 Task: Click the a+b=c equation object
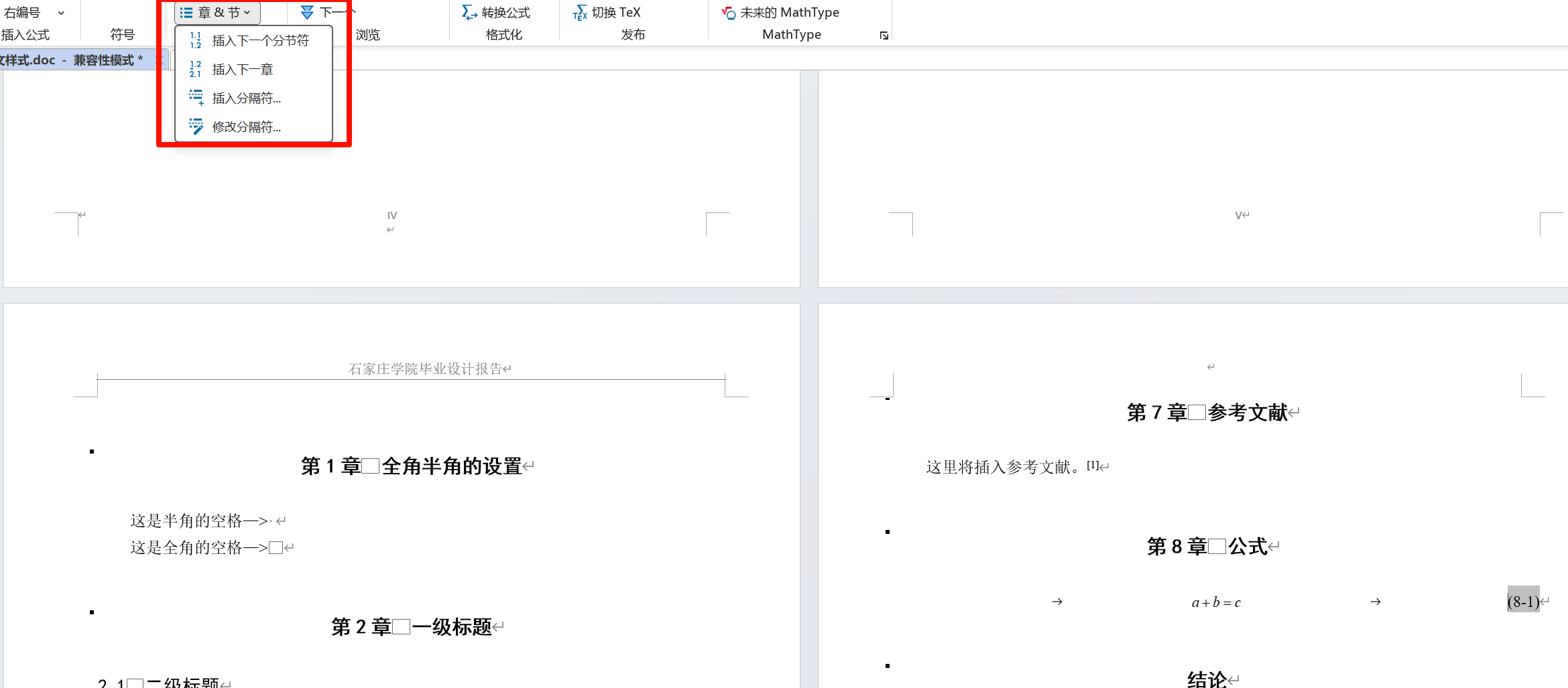1216,603
